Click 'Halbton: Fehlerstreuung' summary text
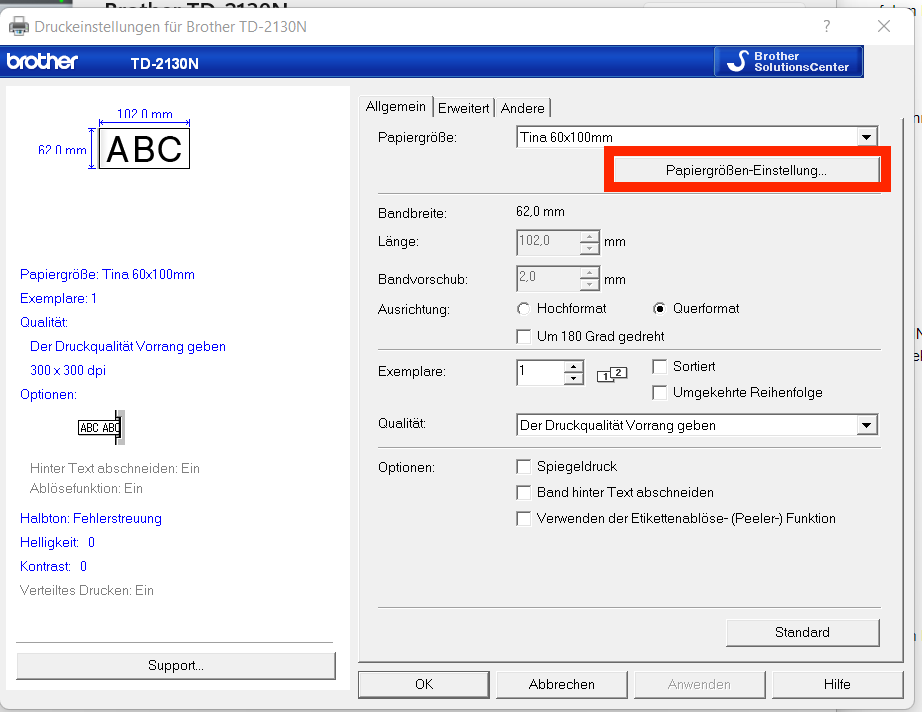The height and width of the screenshot is (712, 922). click(91, 519)
